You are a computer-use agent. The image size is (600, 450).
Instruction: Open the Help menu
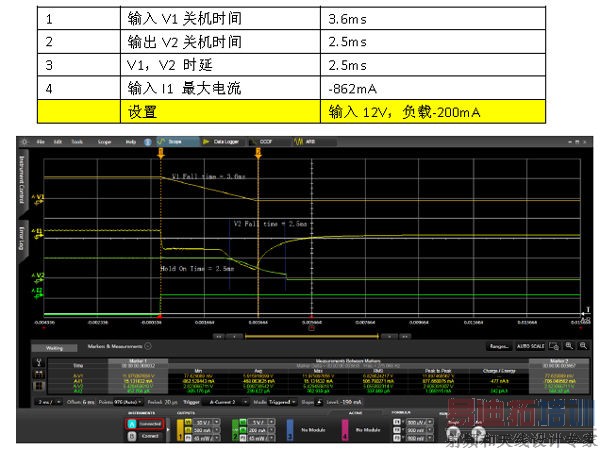point(131,142)
